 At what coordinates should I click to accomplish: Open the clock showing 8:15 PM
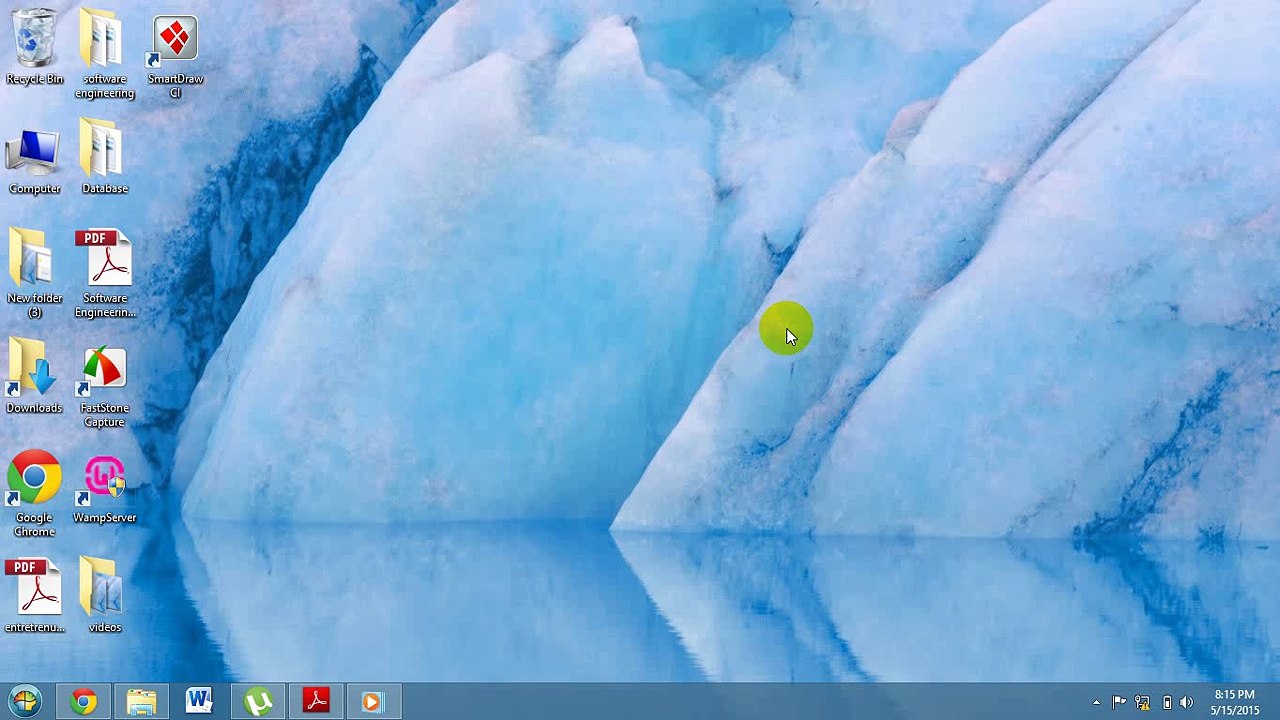pos(1234,702)
